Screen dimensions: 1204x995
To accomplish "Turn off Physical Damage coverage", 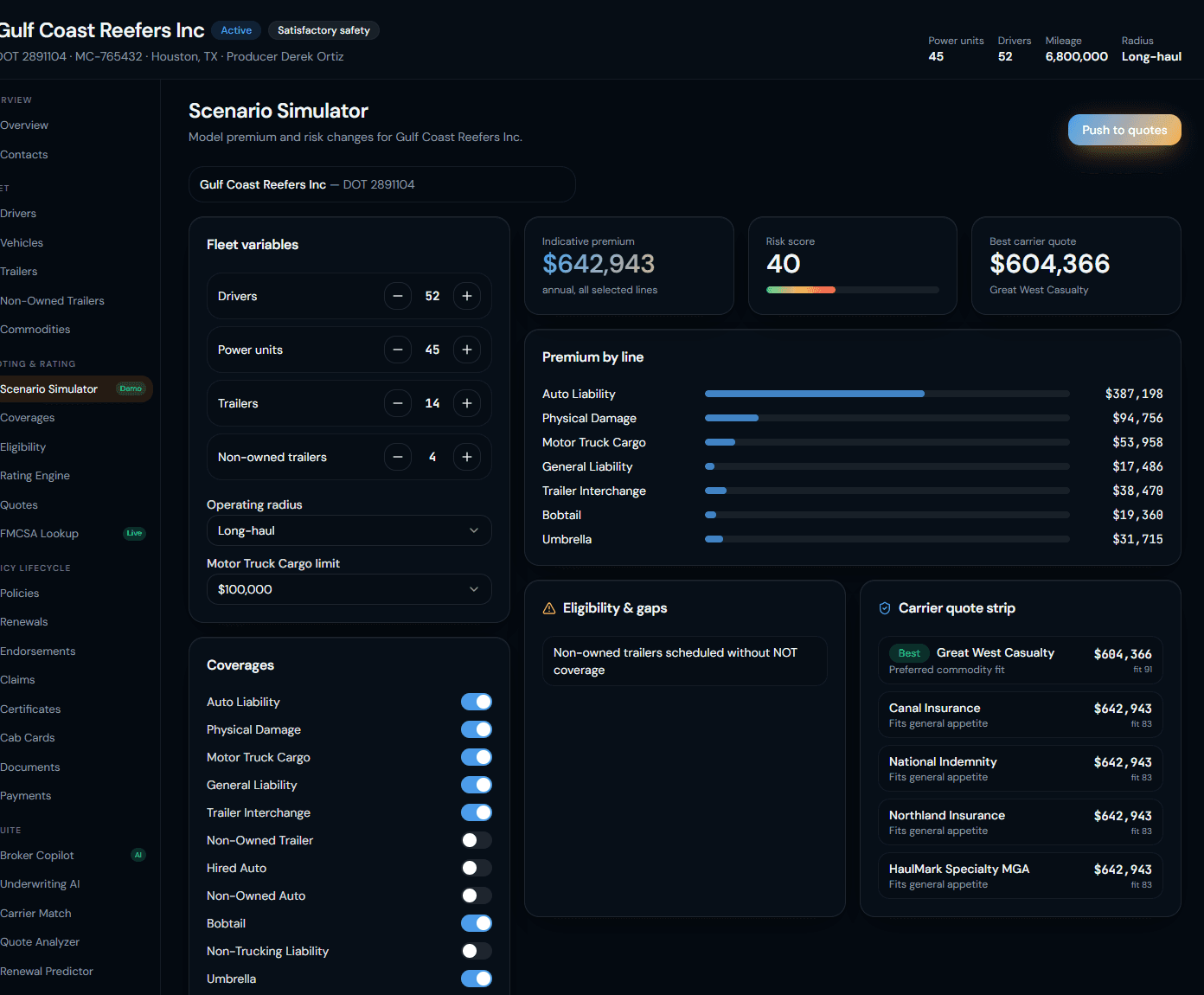I will pyautogui.click(x=477, y=729).
